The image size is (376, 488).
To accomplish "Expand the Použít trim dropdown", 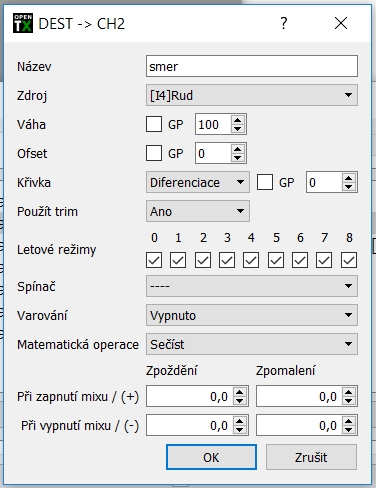I will point(198,211).
